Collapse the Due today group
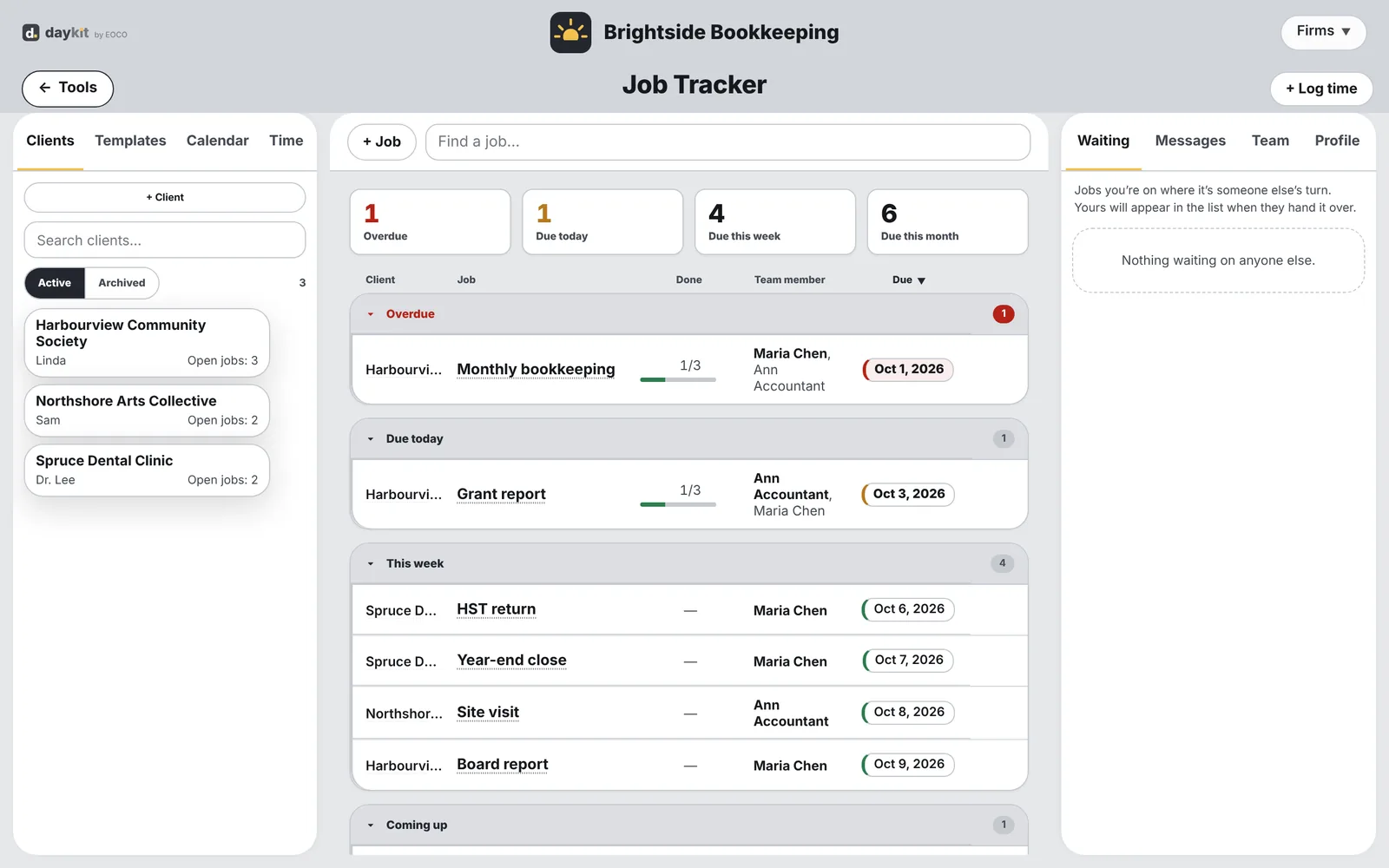 coord(371,439)
